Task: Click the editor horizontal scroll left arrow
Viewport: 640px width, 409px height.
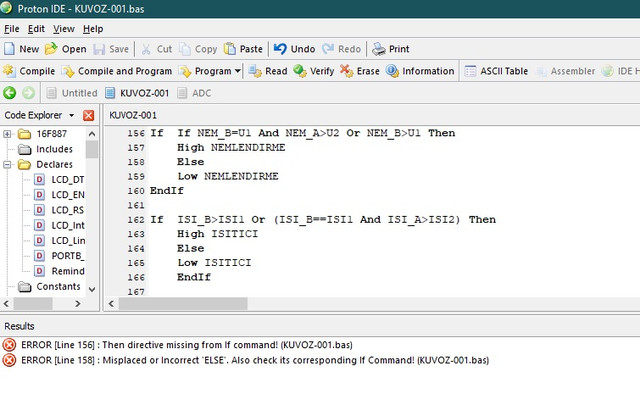Action: (111, 304)
